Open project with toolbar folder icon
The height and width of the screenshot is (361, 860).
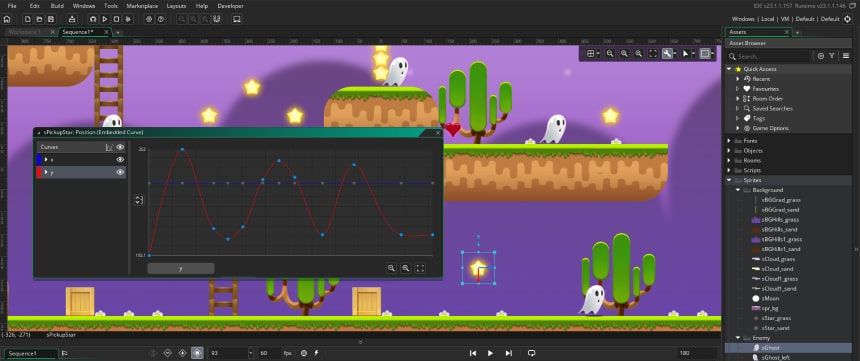pos(39,19)
